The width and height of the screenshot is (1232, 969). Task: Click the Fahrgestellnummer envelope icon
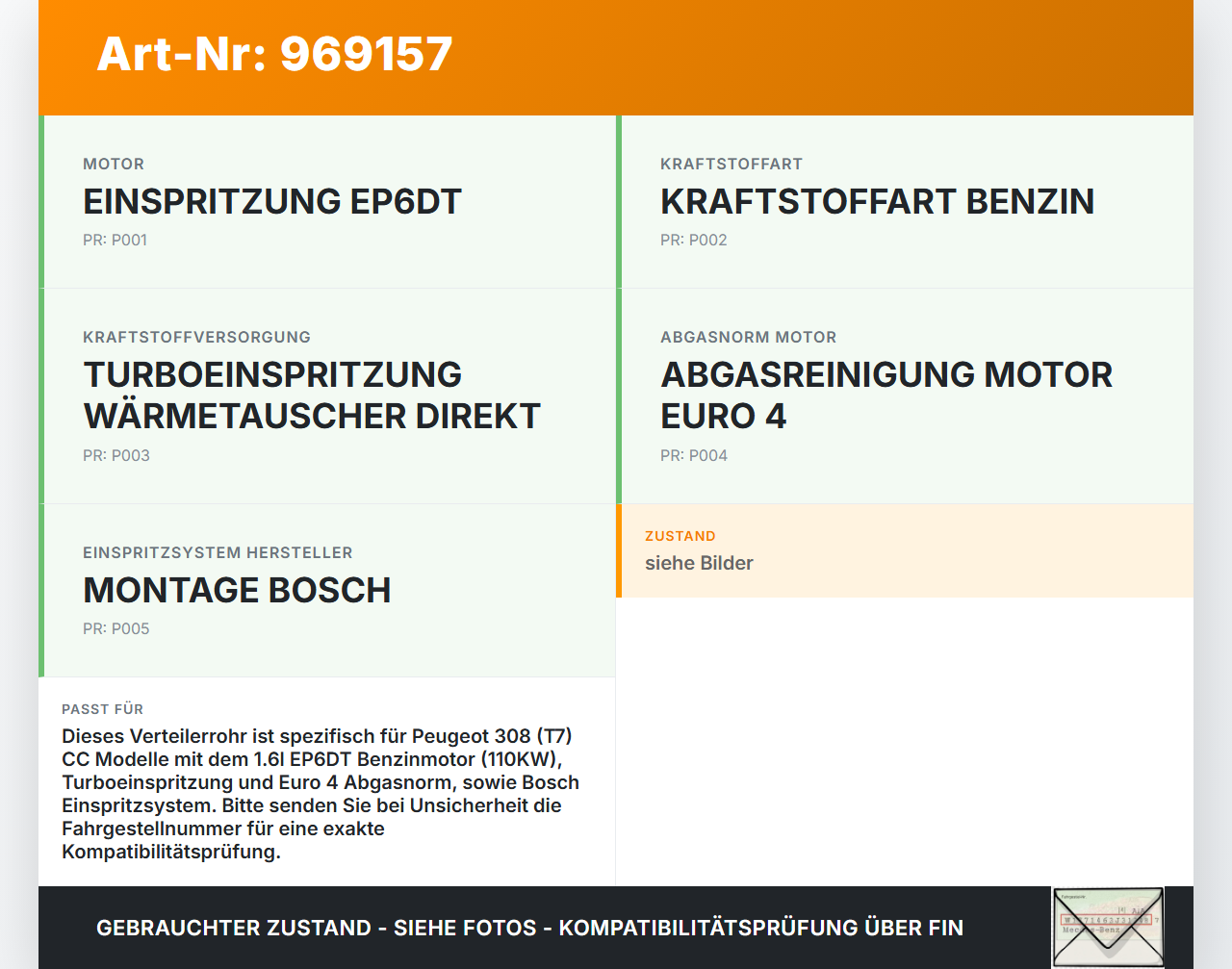1108,925
